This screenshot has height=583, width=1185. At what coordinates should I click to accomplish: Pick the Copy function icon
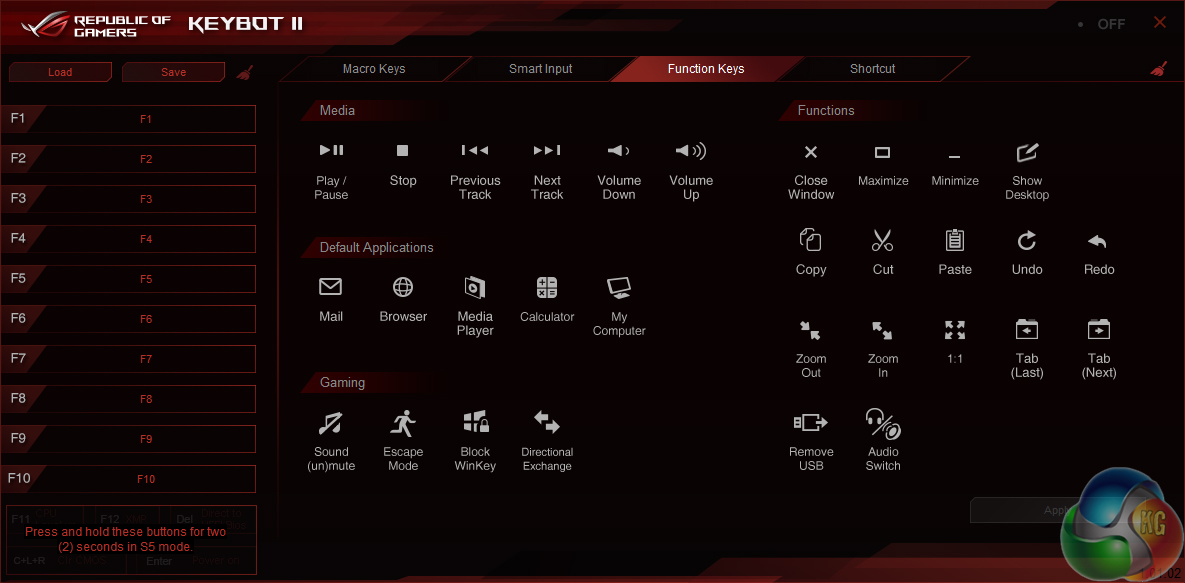pyautogui.click(x=811, y=241)
